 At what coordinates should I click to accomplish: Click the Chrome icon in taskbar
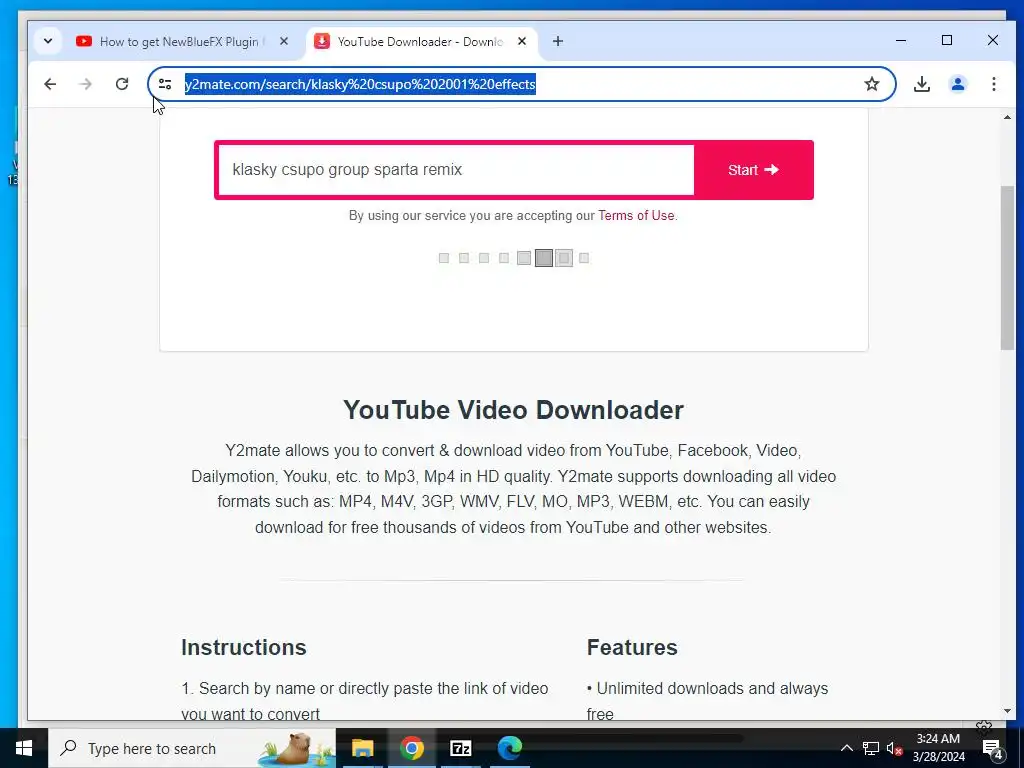coord(412,748)
